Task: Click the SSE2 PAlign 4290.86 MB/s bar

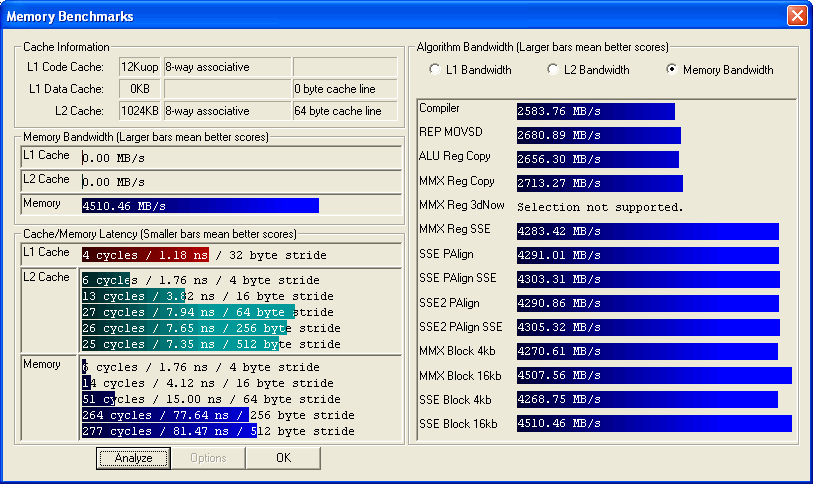Action: click(x=648, y=303)
